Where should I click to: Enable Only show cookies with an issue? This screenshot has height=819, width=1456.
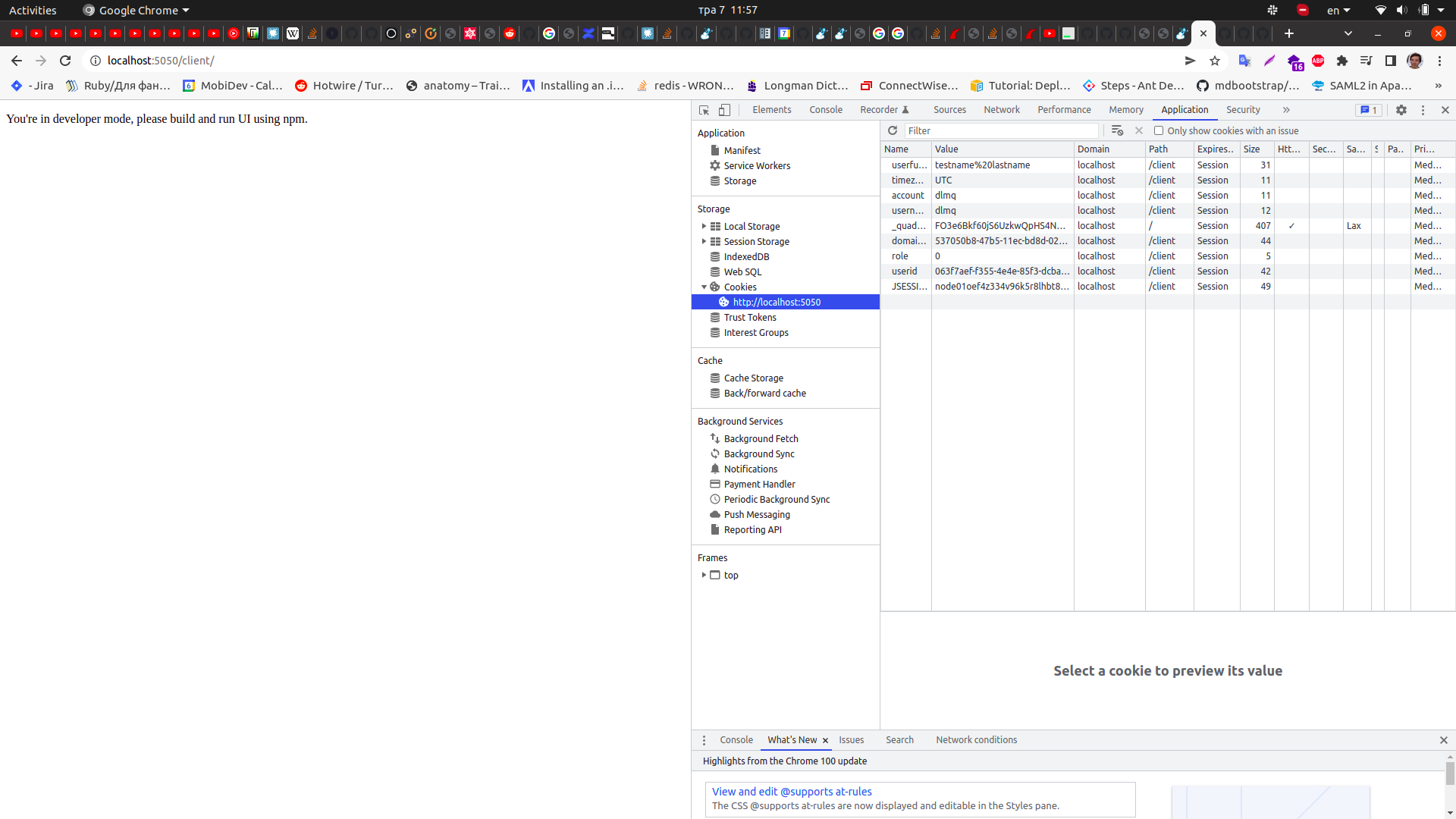point(1159,130)
